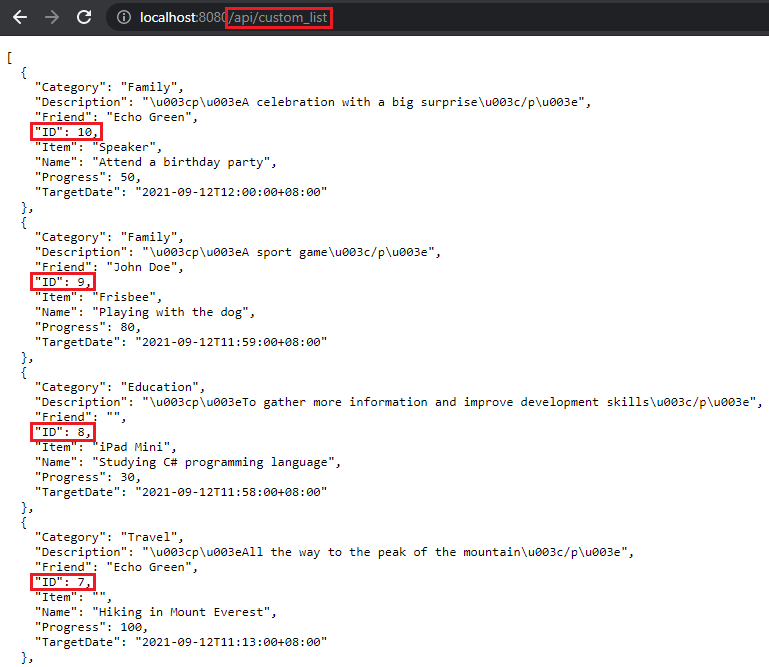Click the browser forward arrow
The width and height of the screenshot is (769, 667).
click(x=51, y=17)
